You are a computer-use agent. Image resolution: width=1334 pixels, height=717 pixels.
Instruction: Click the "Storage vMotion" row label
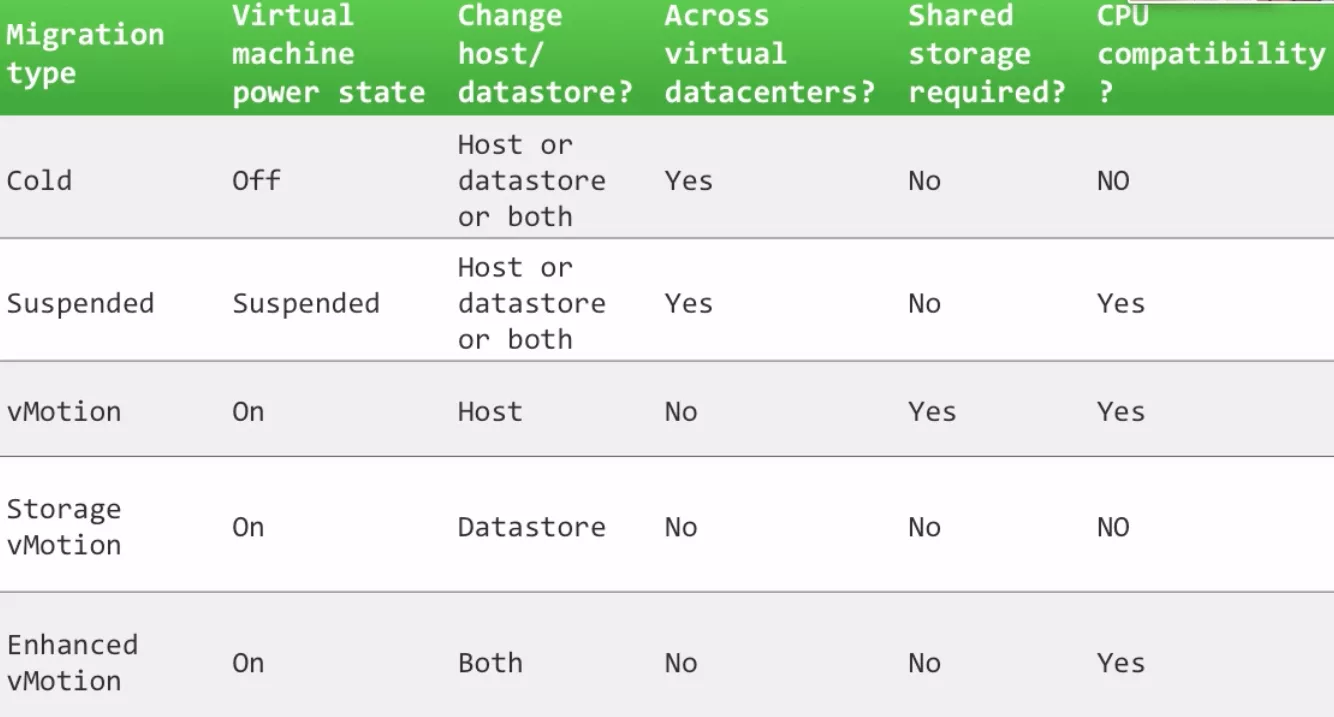pyautogui.click(x=64, y=527)
